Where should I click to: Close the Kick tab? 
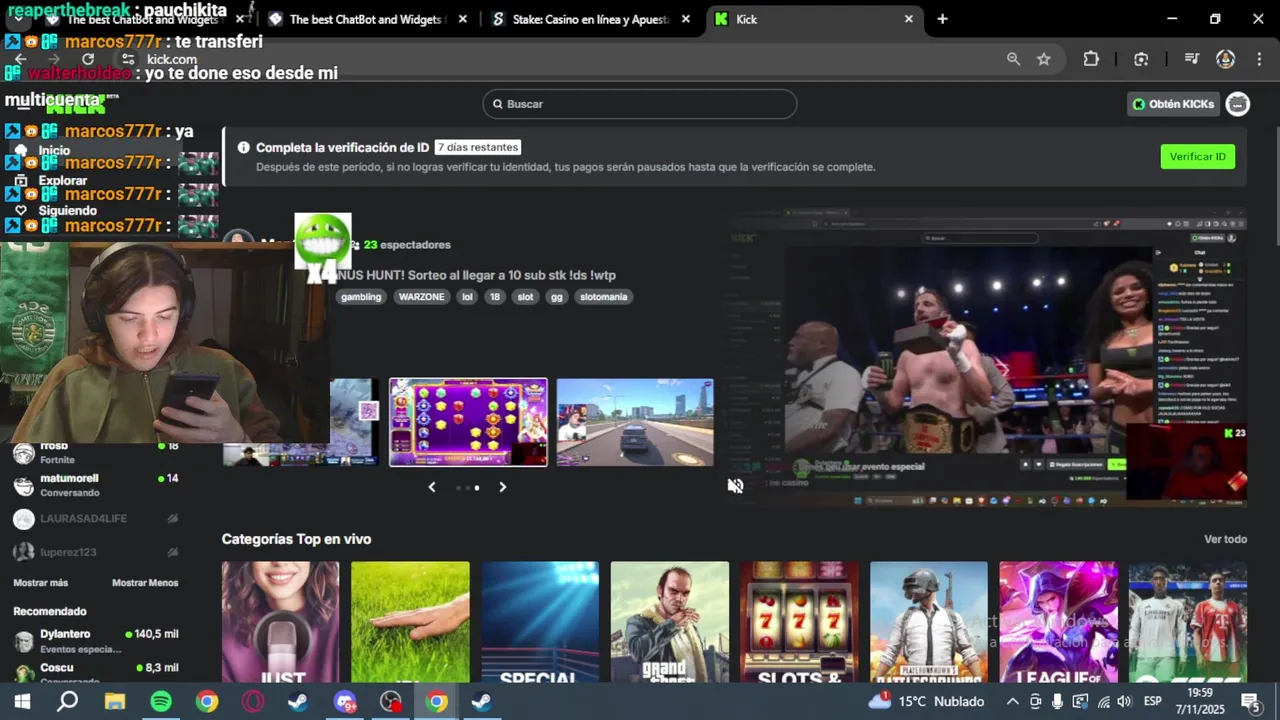(x=908, y=19)
